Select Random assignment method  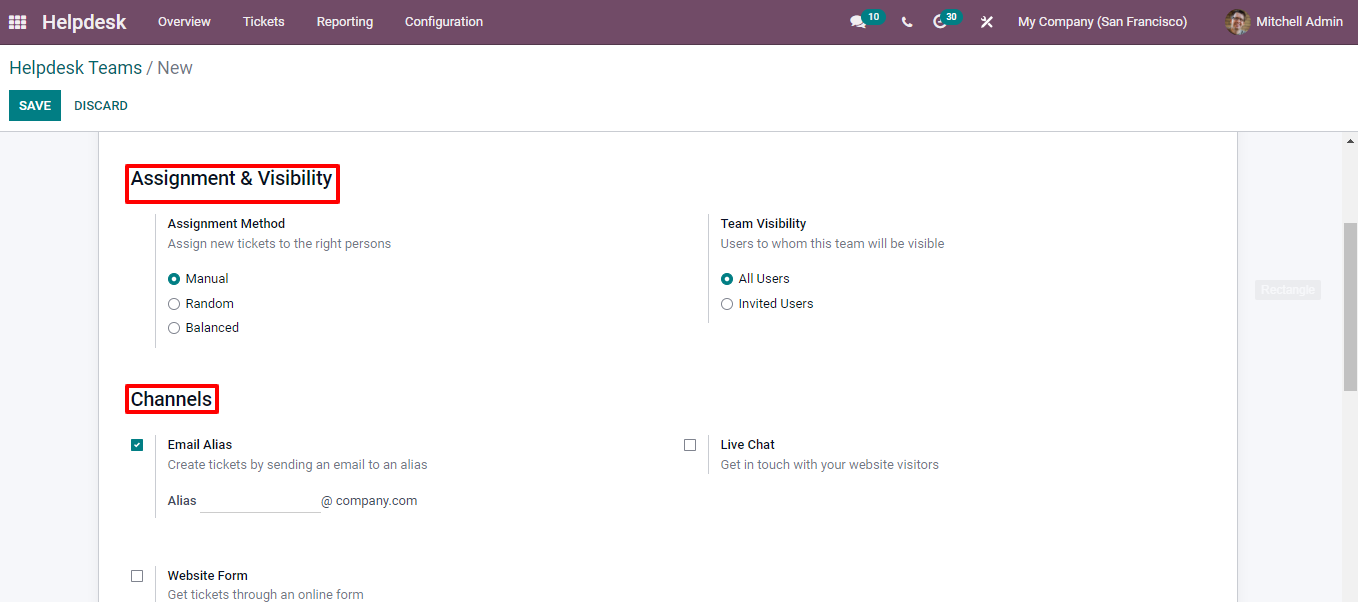[174, 304]
